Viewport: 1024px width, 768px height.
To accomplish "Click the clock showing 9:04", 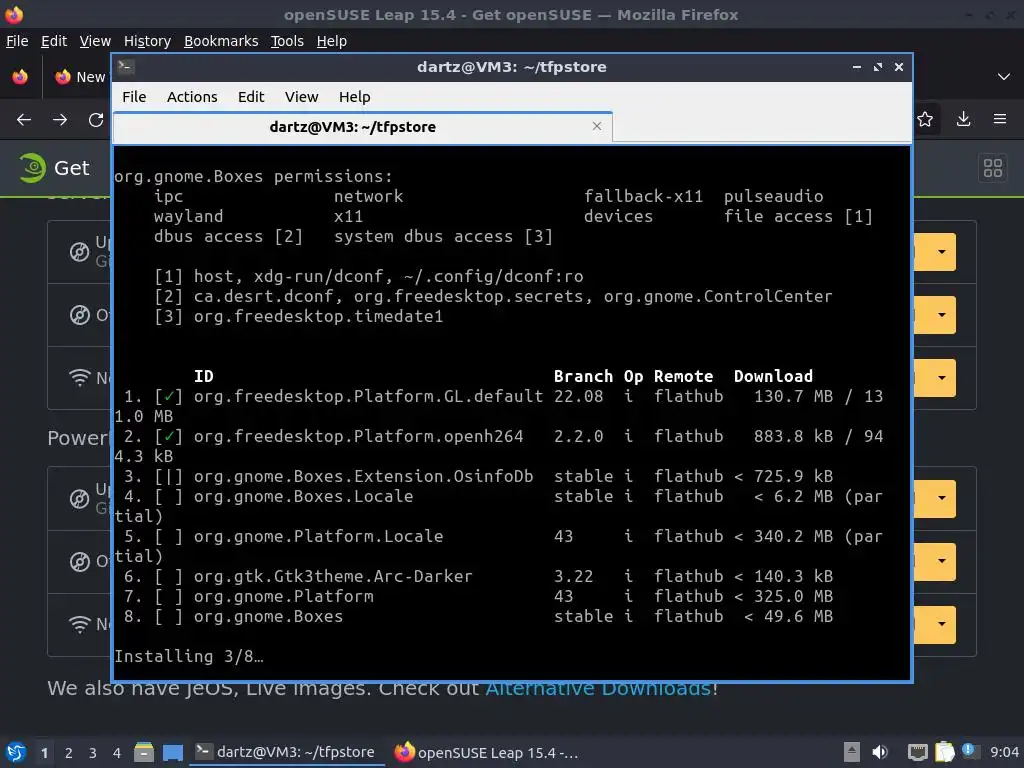I will pyautogui.click(x=1004, y=752).
